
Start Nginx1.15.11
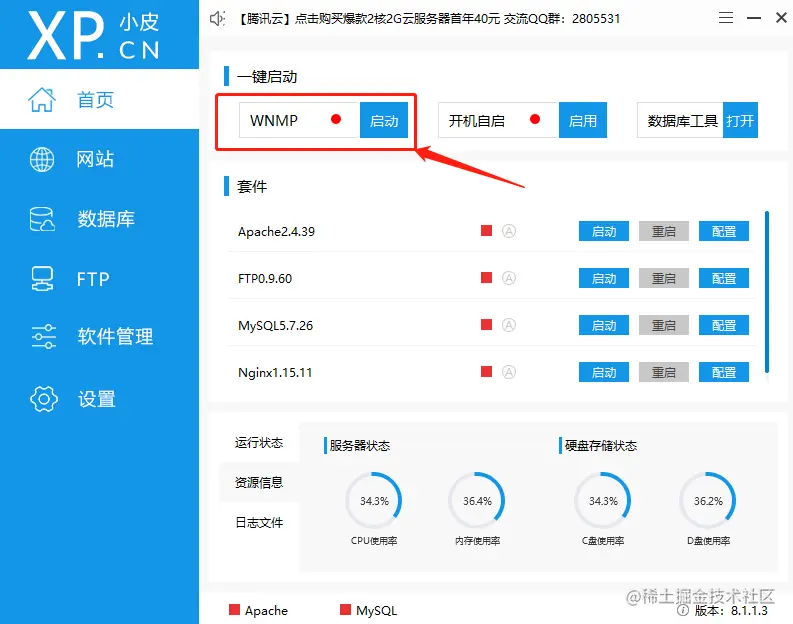coord(604,372)
